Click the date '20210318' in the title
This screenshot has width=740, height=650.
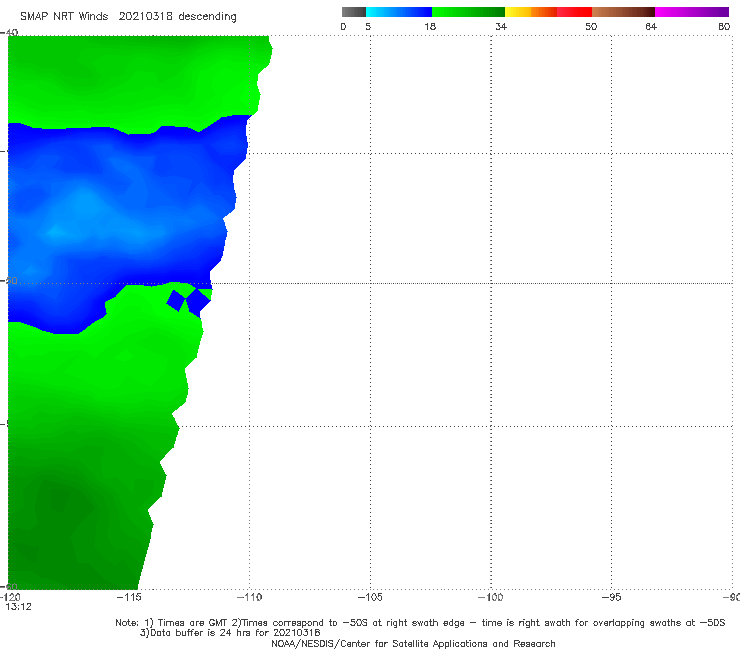[x=146, y=16]
